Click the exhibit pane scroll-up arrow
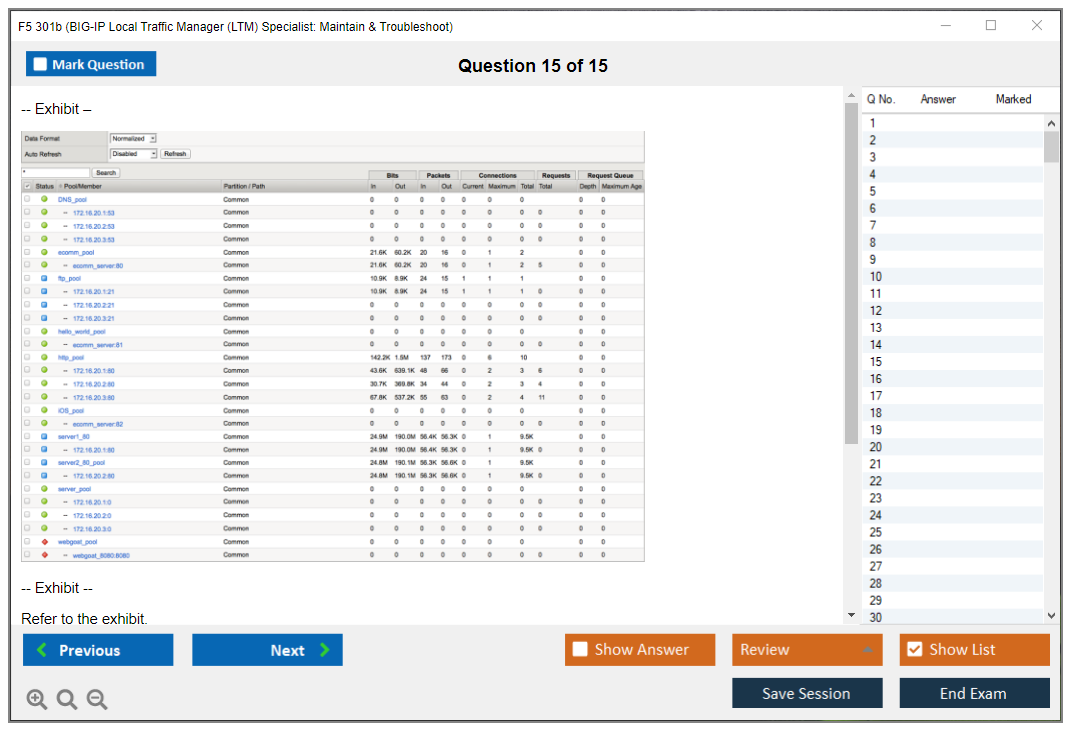This screenshot has height=735, width=1075. 851,96
